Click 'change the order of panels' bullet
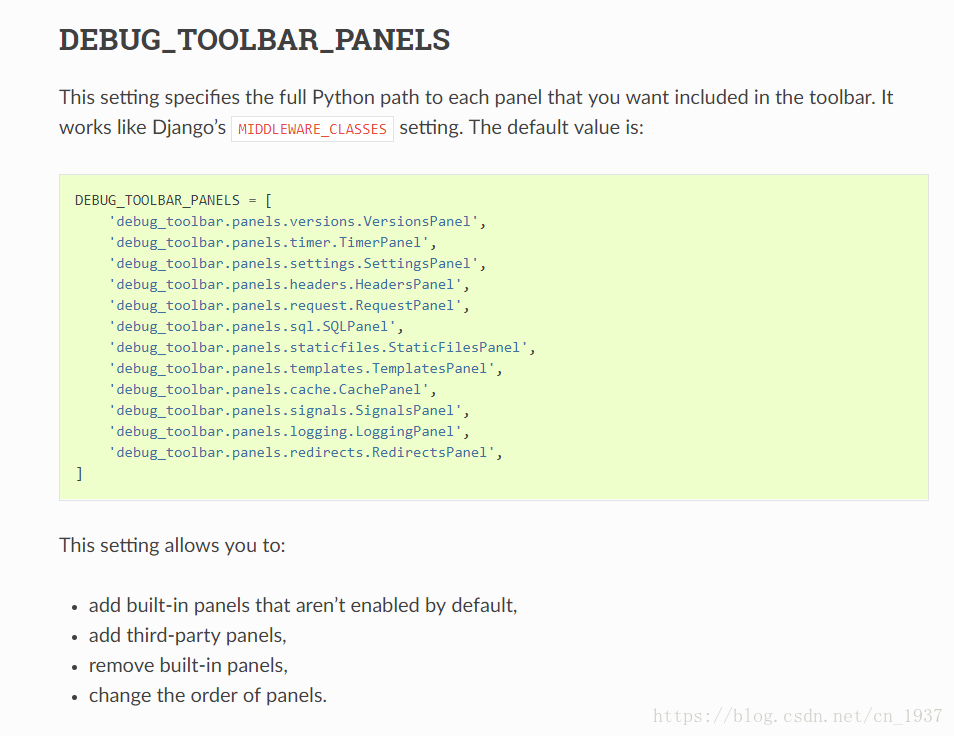Viewport: 954px width, 736px height. 207,695
